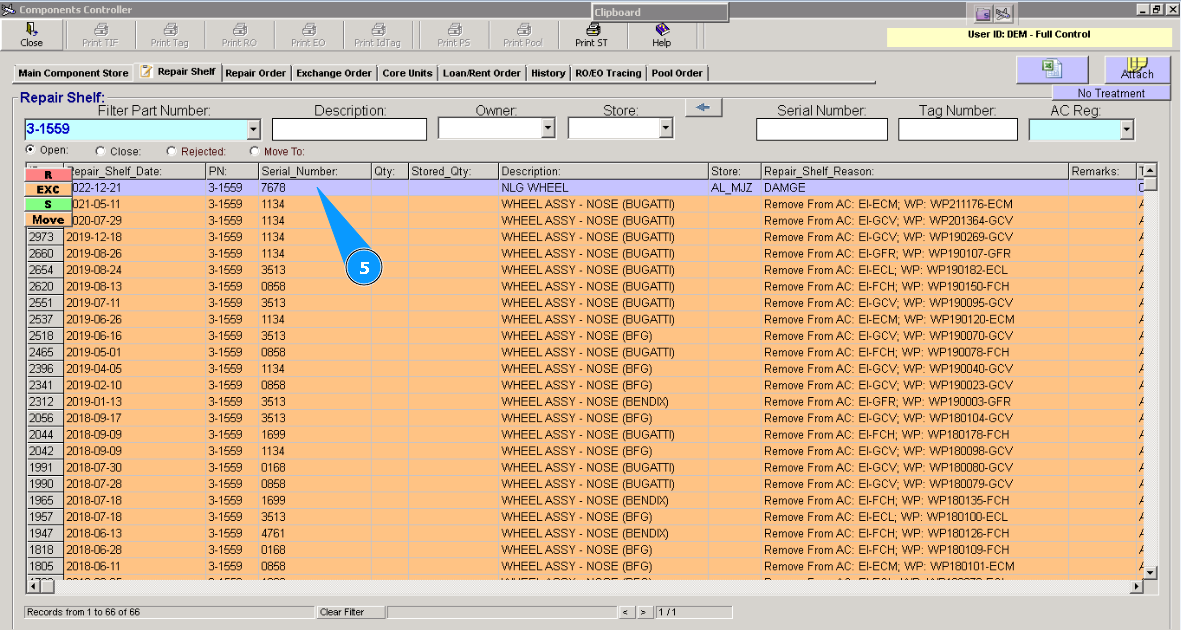Click the Clear Filter button

click(x=349, y=613)
